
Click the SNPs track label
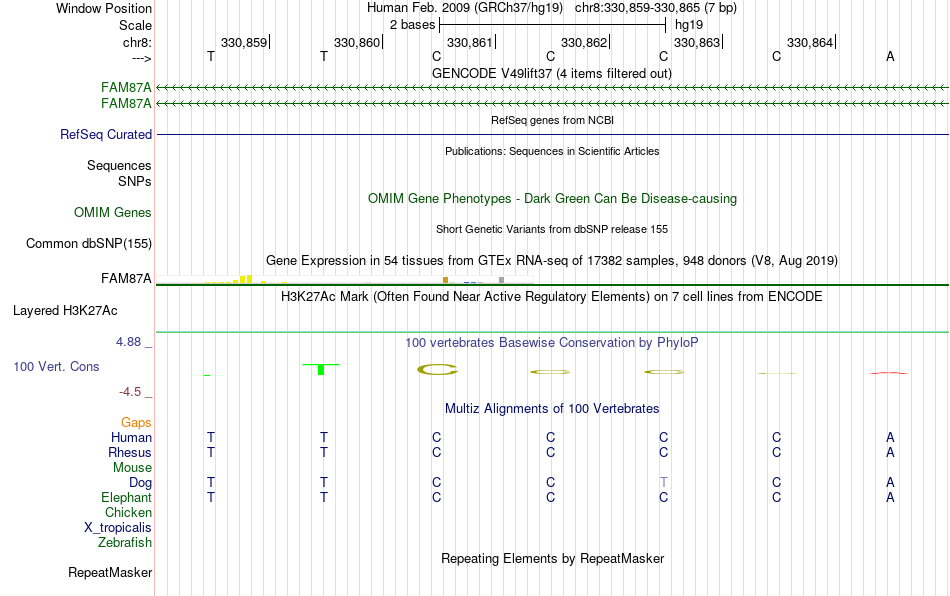click(135, 181)
